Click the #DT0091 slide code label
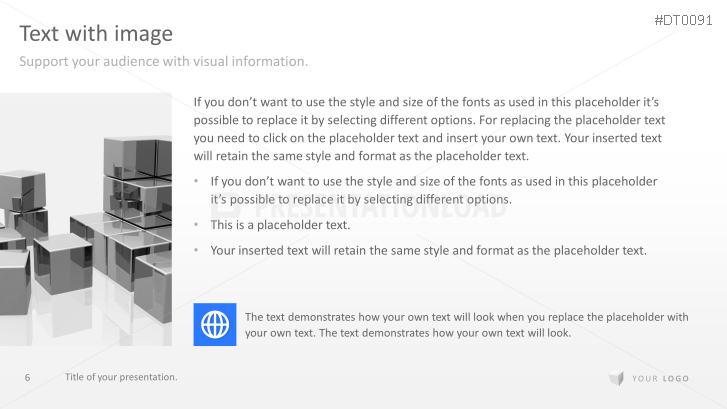The height and width of the screenshot is (409, 727). point(683,19)
